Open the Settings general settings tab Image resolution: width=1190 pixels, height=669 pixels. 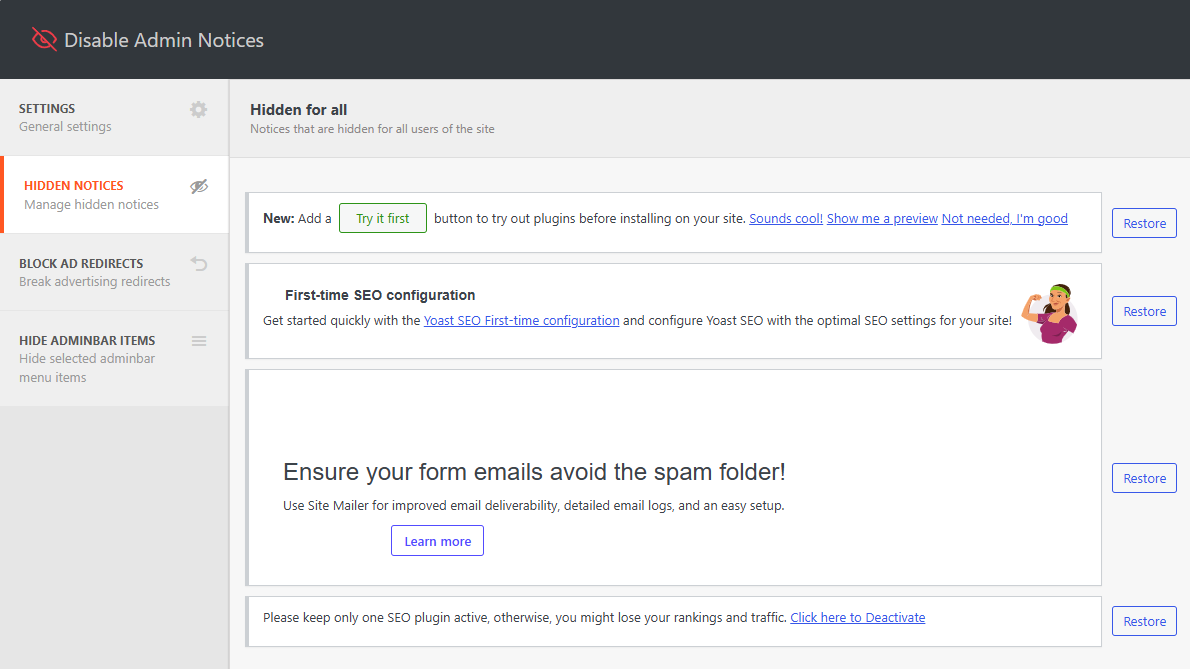[66, 117]
